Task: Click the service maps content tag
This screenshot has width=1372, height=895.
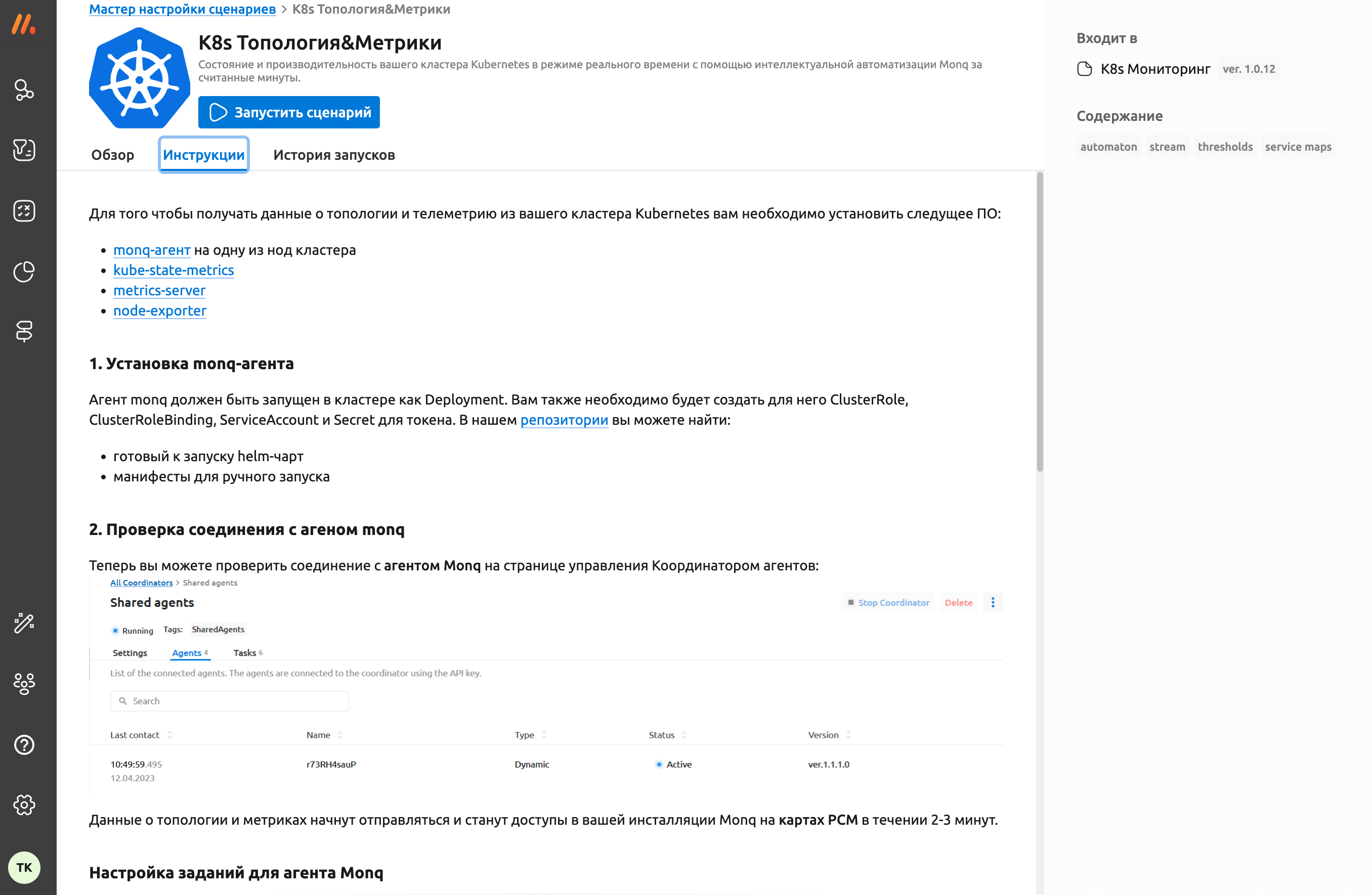Action: click(1298, 147)
